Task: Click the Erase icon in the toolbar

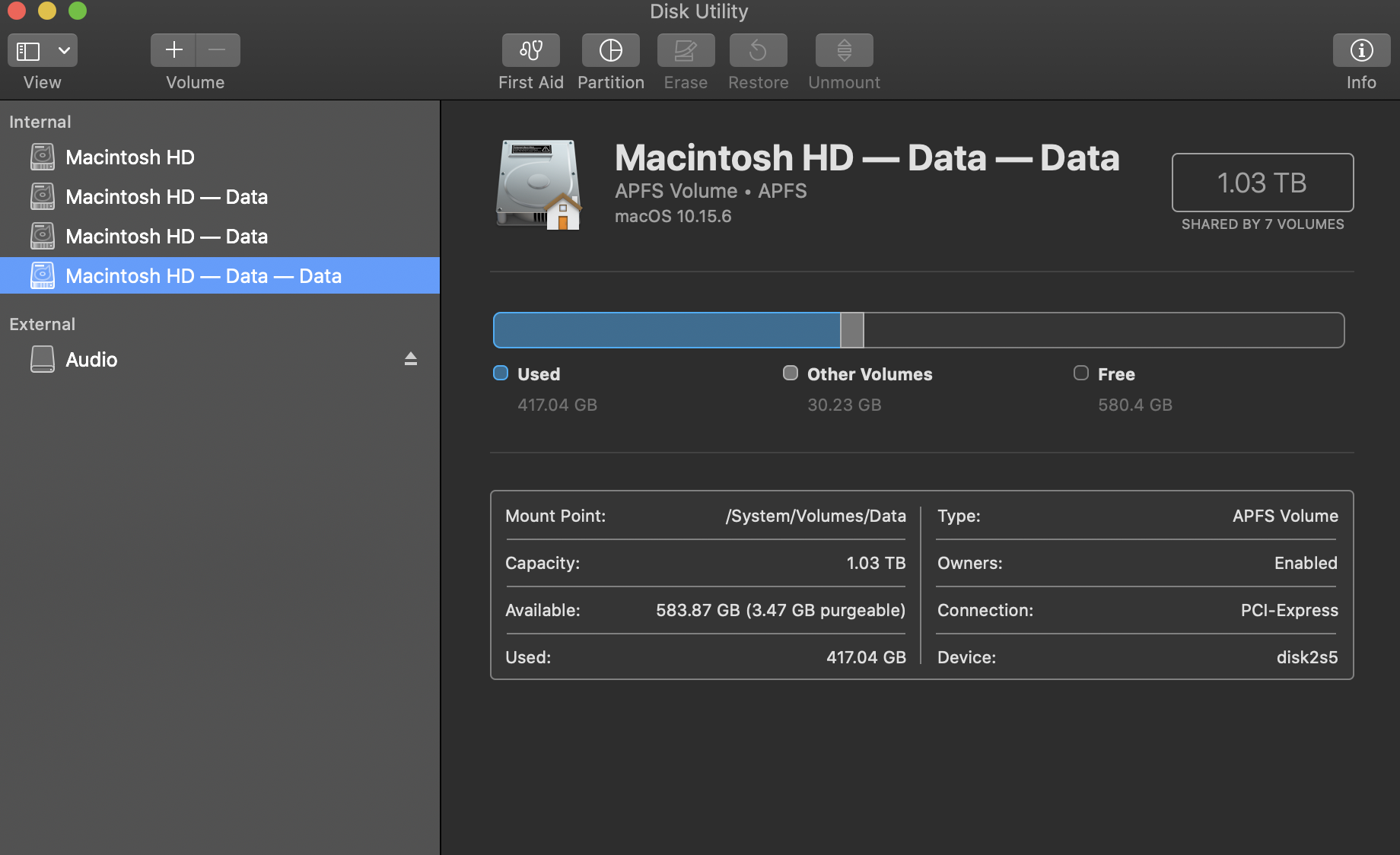Action: pos(685,50)
